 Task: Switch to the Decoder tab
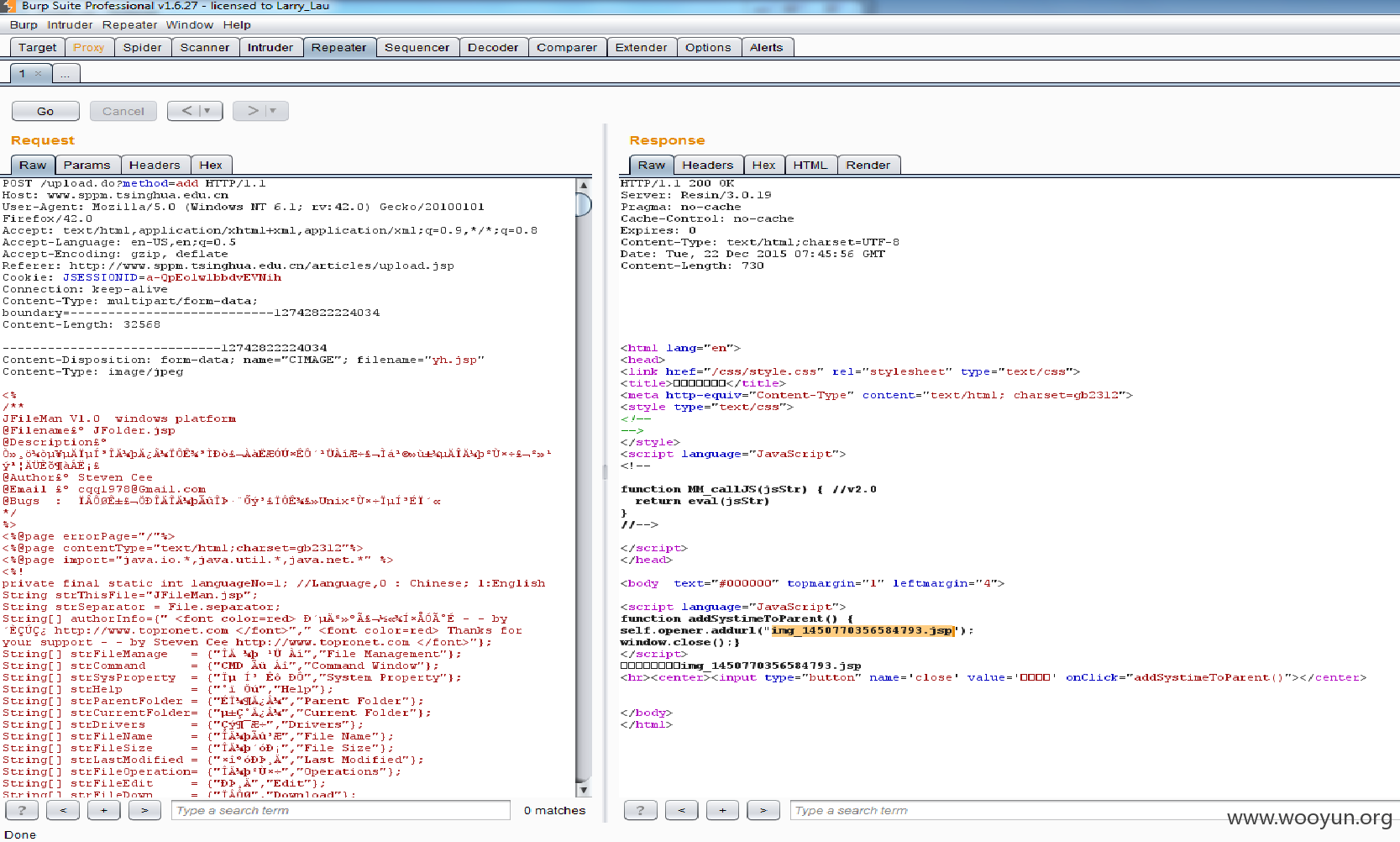(492, 47)
